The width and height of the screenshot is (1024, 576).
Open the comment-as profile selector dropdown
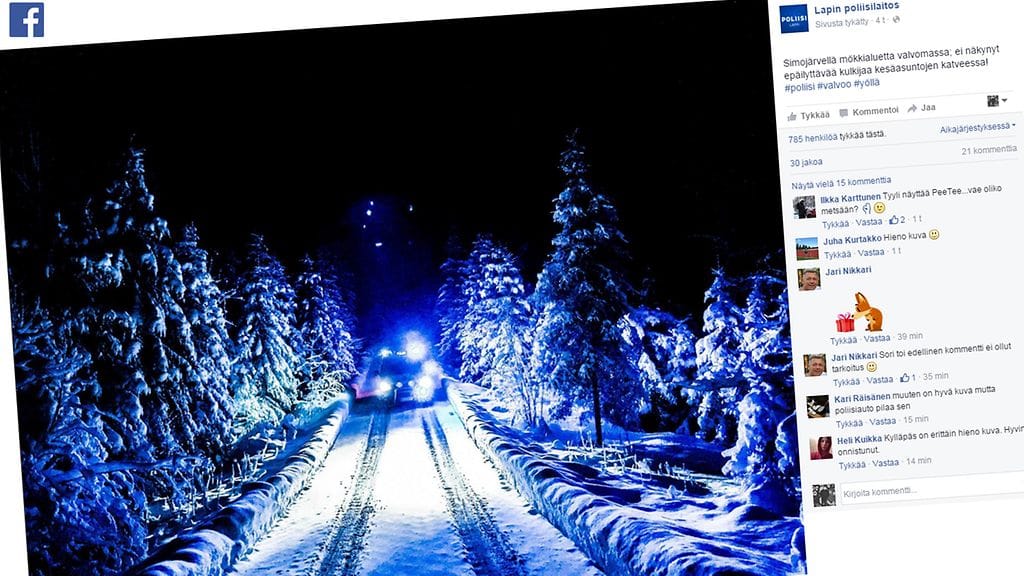point(997,101)
